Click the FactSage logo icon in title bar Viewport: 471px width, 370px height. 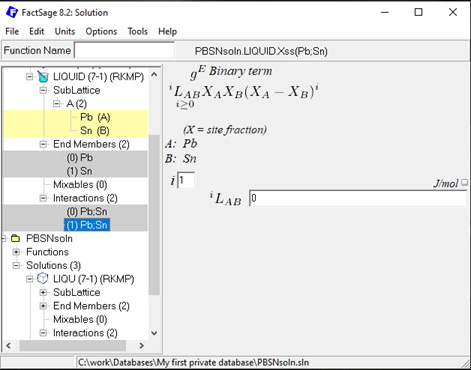12,12
